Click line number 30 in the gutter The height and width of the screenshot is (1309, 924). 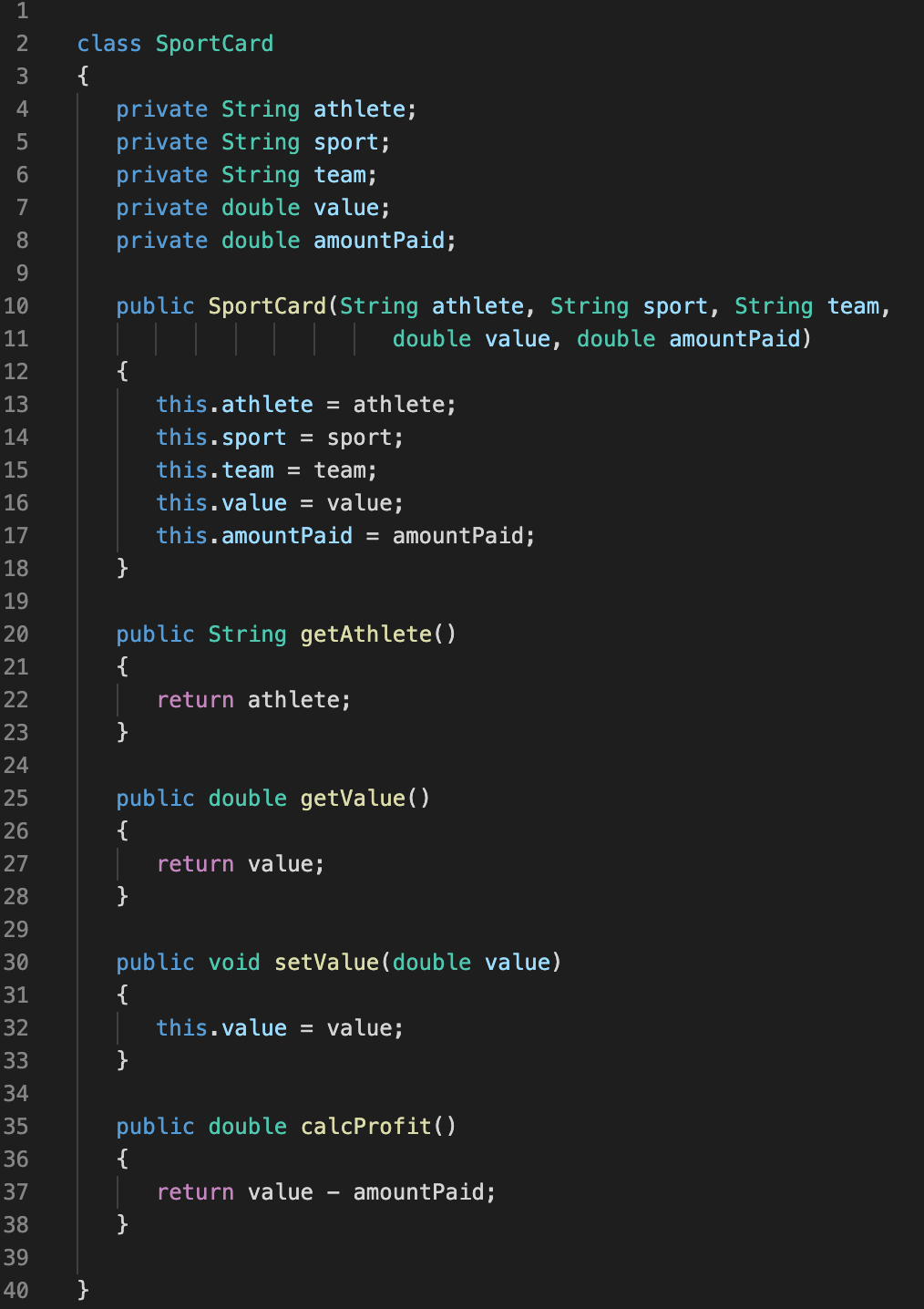coord(16,963)
